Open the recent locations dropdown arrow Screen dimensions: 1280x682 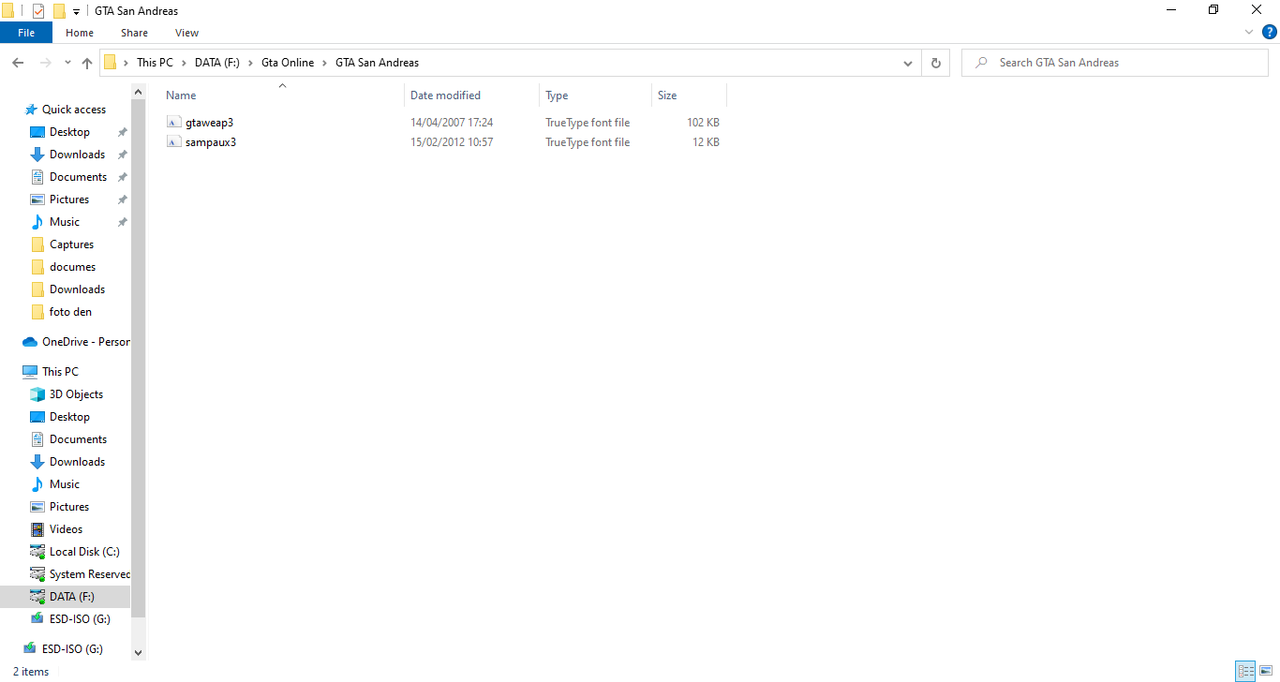[x=67, y=63]
